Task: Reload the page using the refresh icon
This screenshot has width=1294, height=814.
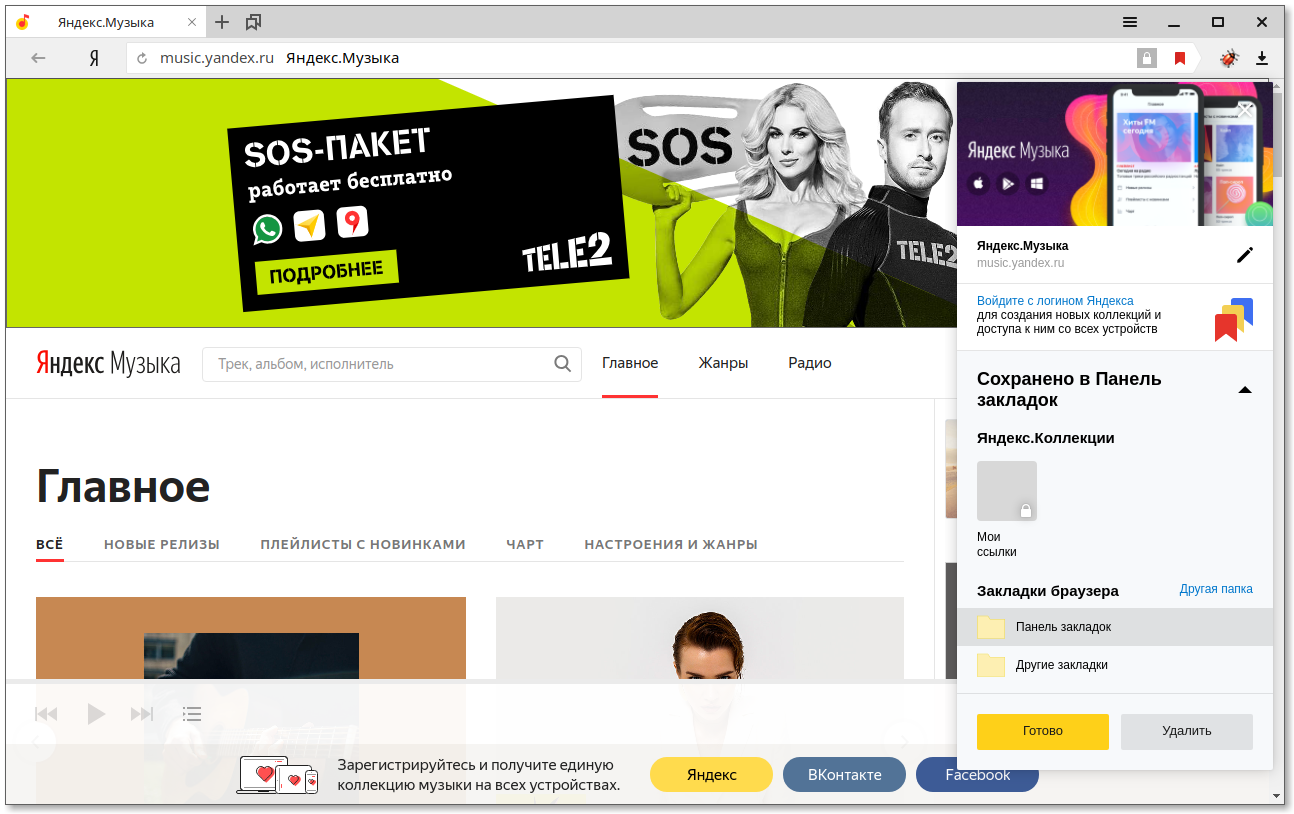Action: pos(142,58)
